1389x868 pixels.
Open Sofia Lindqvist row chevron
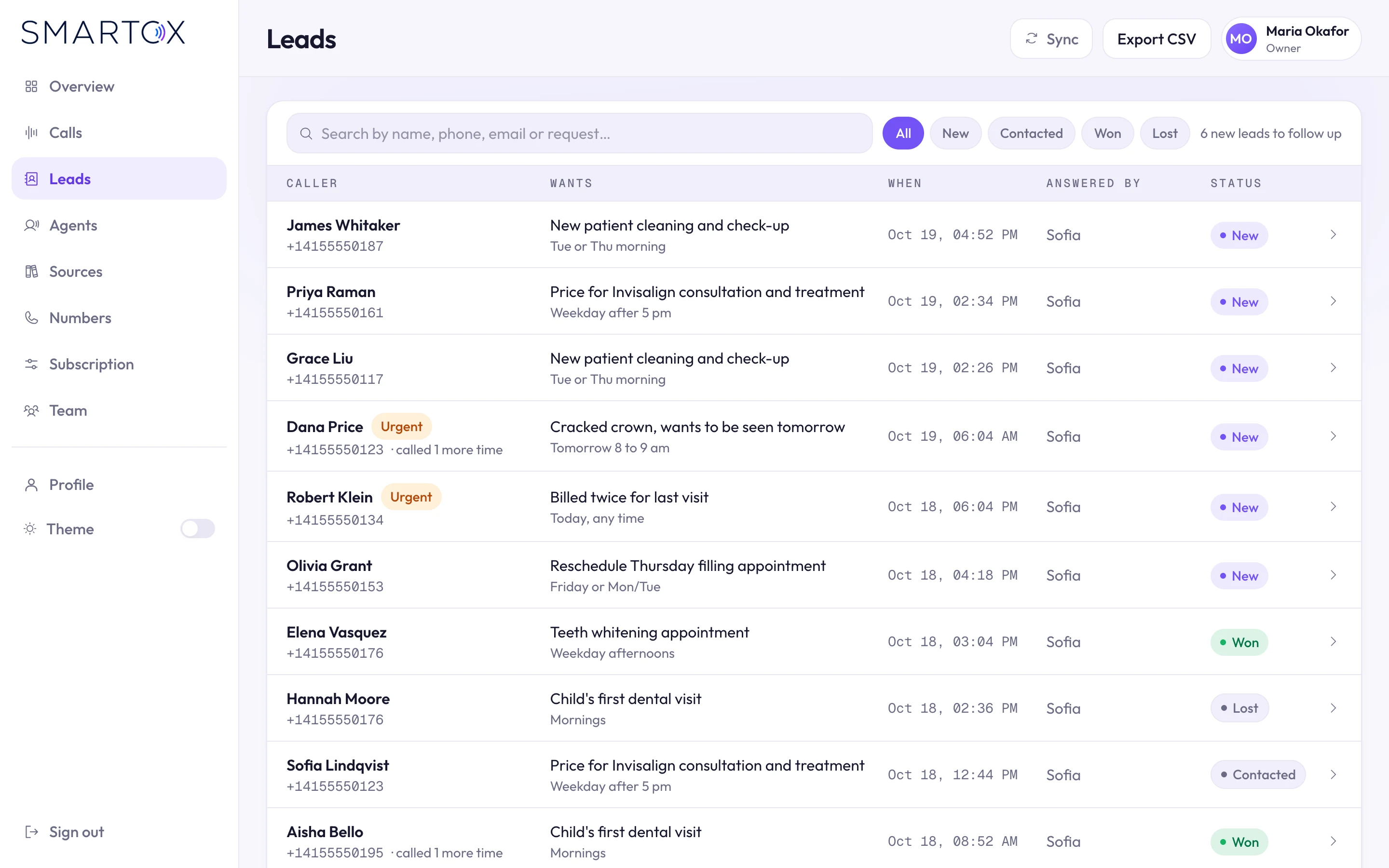point(1334,775)
